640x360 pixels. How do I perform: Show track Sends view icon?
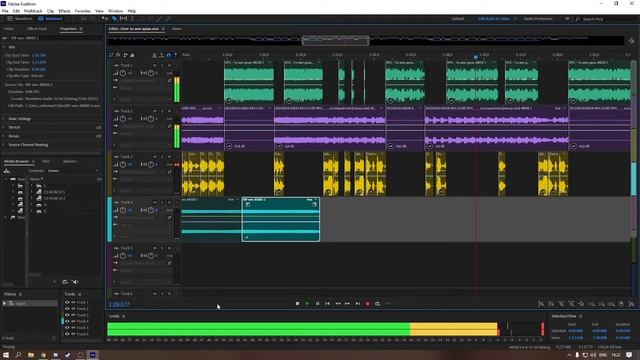125,55
